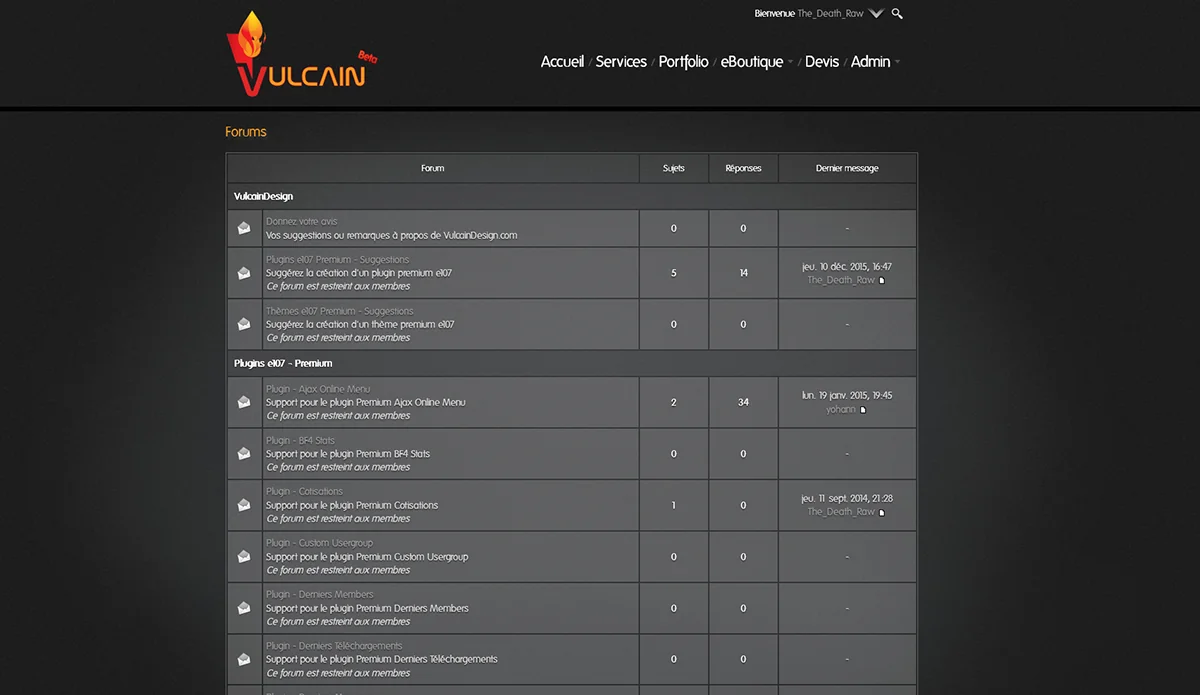Open yohann's profile link
1200x695 pixels.
click(841, 409)
